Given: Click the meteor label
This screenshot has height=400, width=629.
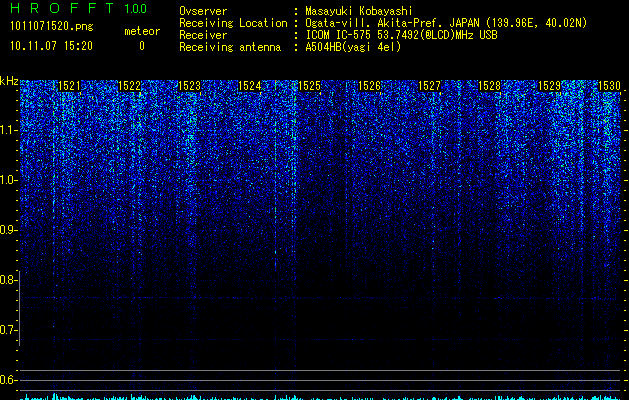Looking at the screenshot, I should [x=142, y=31].
